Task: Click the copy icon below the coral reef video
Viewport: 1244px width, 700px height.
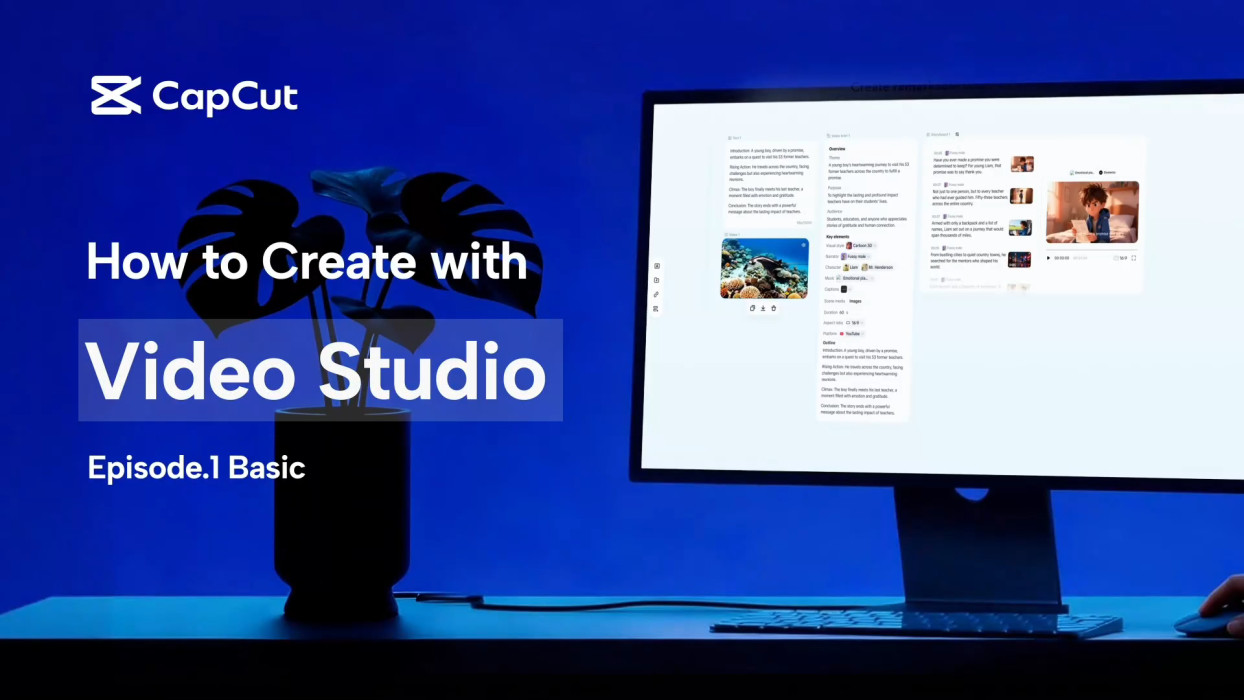Action: (752, 308)
